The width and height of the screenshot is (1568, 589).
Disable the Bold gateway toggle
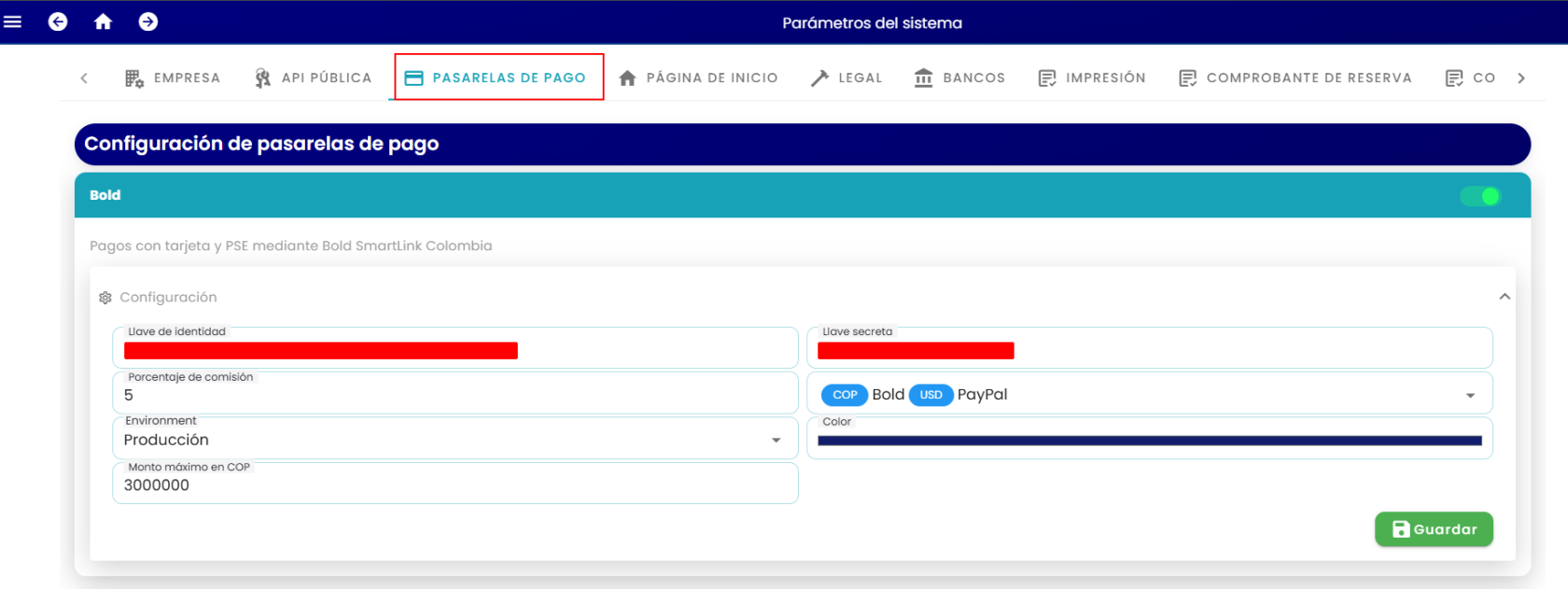coord(1480,196)
